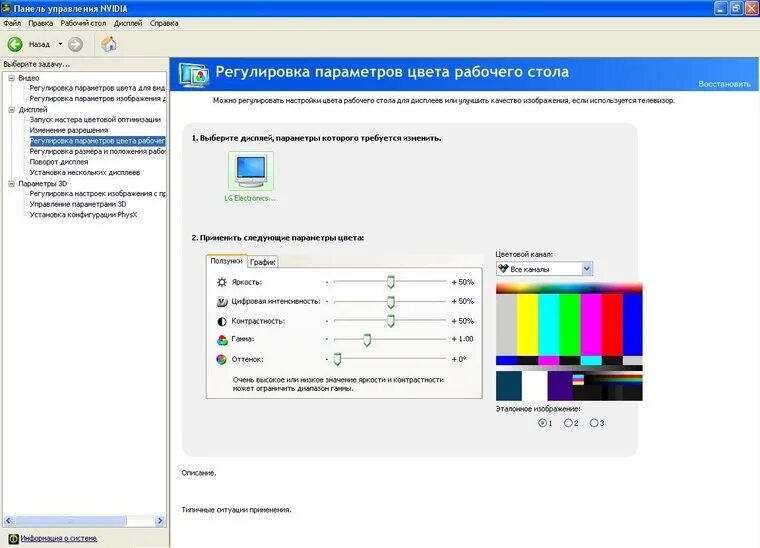Screen dimensions: 760x548
Task: Open Установка конфигурации PhysX item
Action: click(x=83, y=215)
